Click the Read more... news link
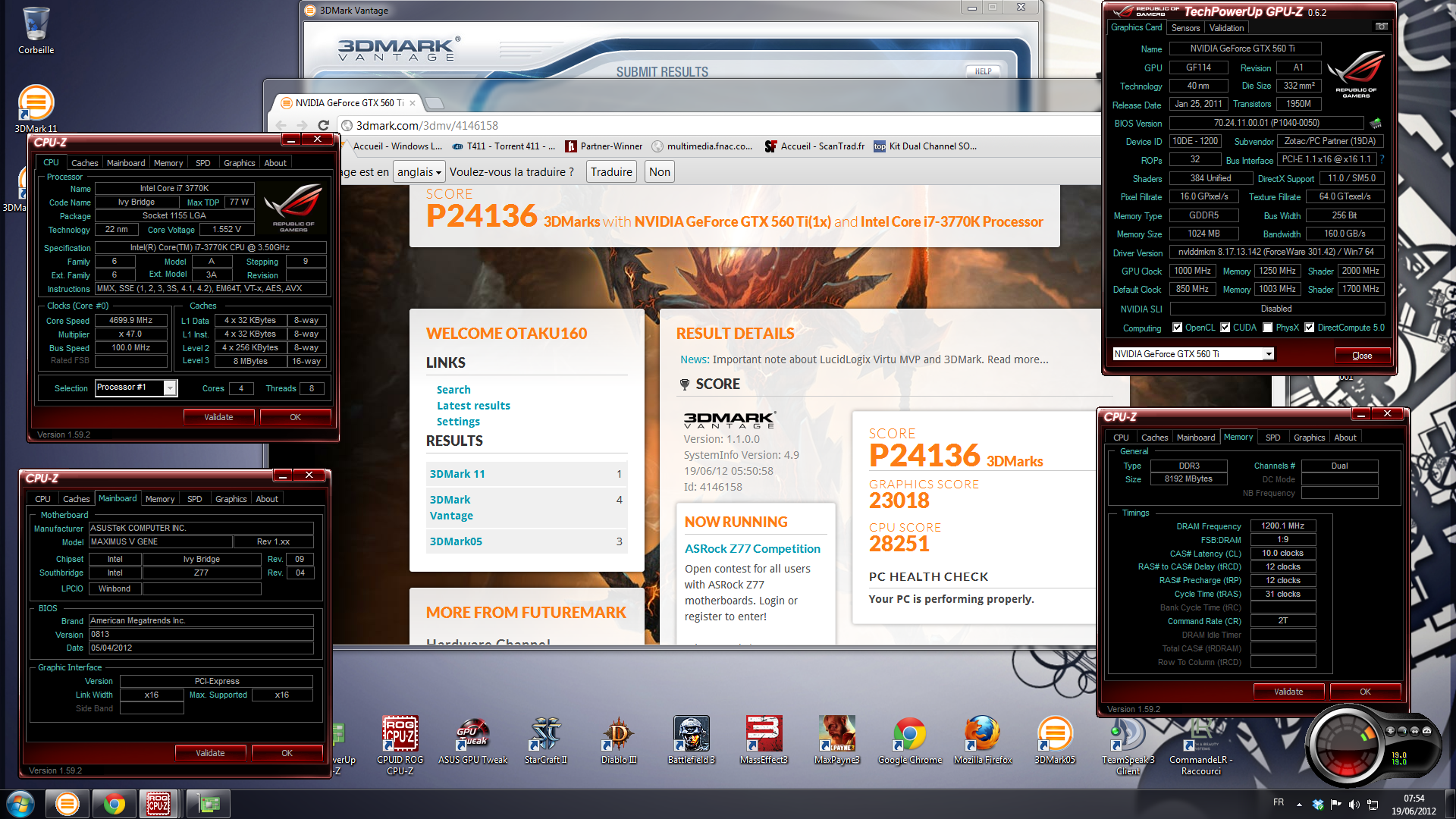 [1018, 359]
